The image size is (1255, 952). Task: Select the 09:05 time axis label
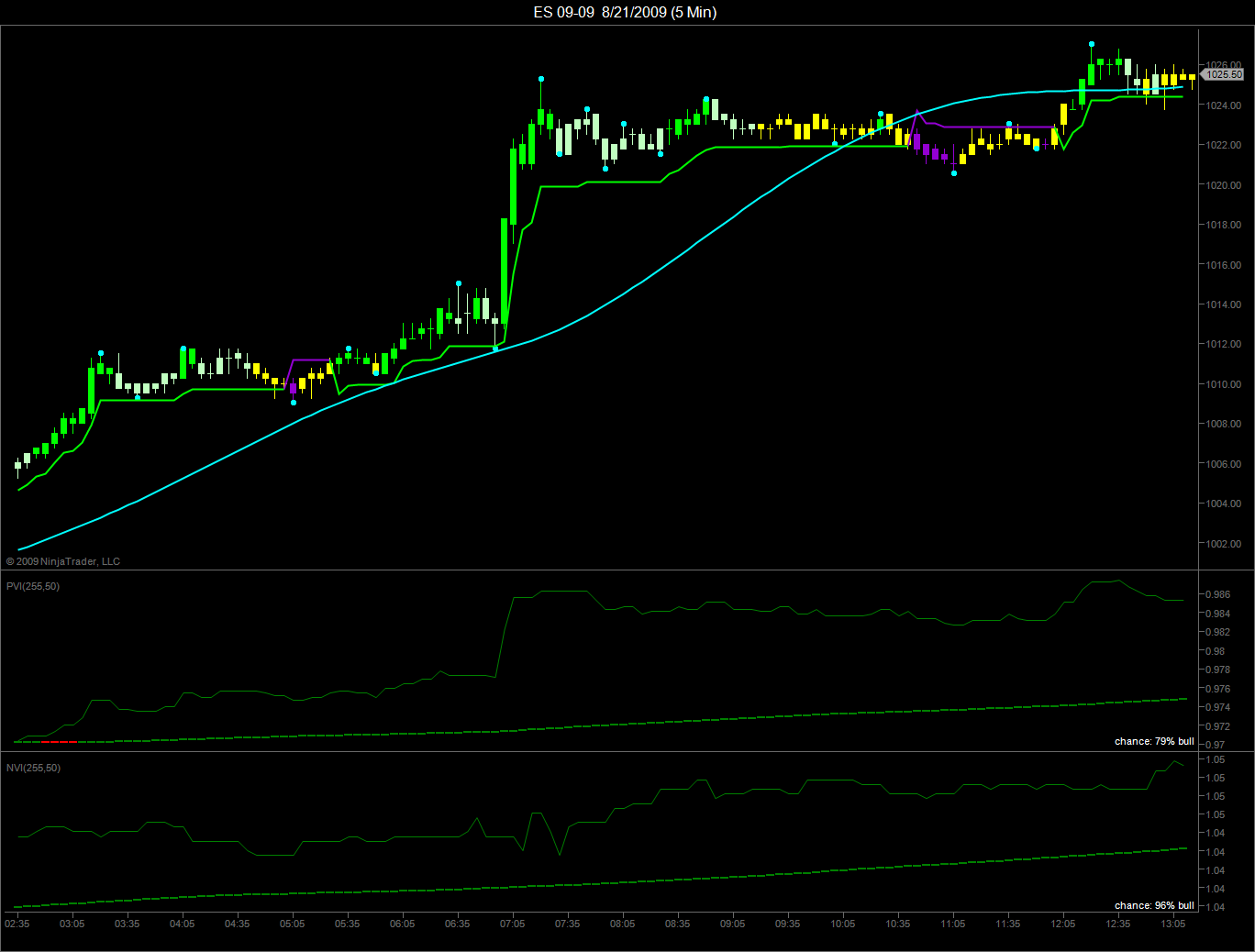coord(733,924)
